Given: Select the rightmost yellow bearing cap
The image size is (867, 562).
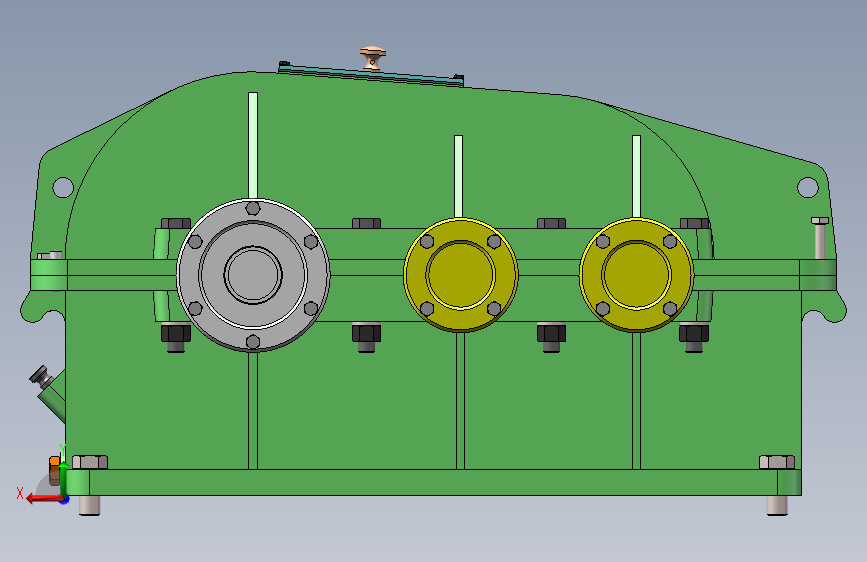Looking at the screenshot, I should tap(636, 275).
